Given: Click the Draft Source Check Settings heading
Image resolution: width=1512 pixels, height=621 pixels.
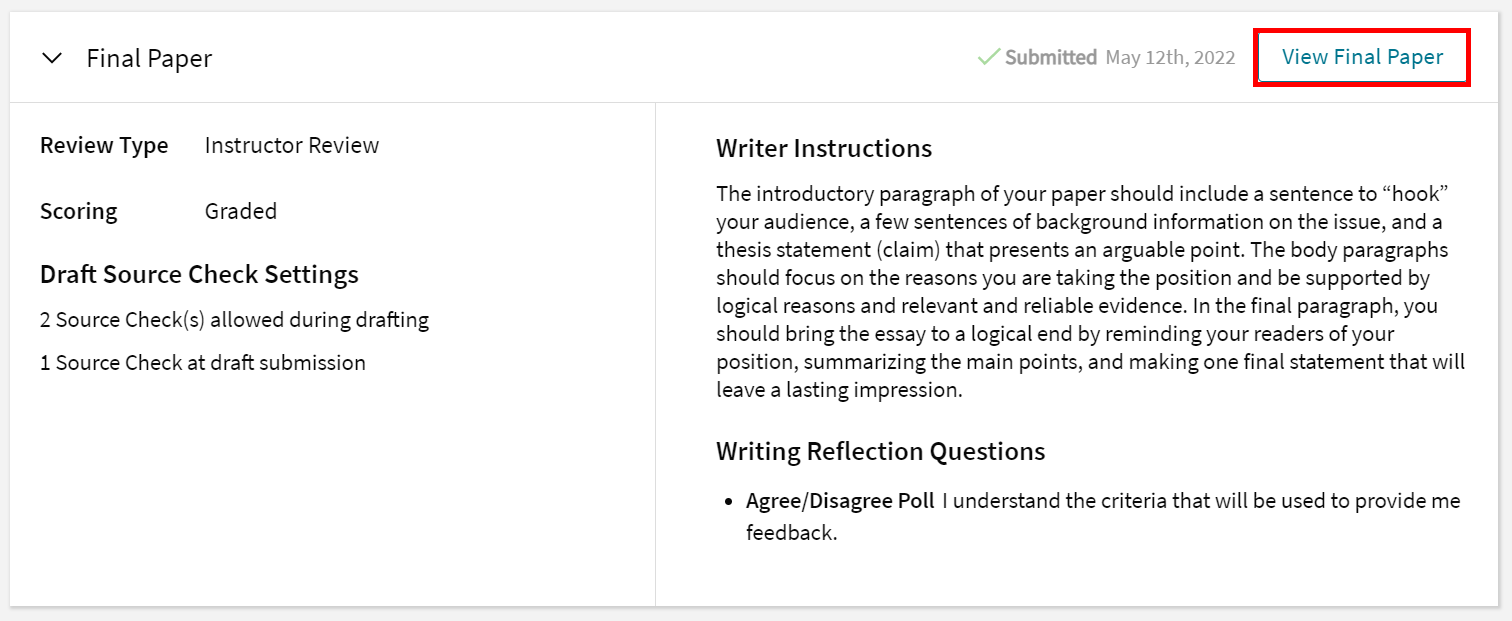Looking at the screenshot, I should coord(198,274).
